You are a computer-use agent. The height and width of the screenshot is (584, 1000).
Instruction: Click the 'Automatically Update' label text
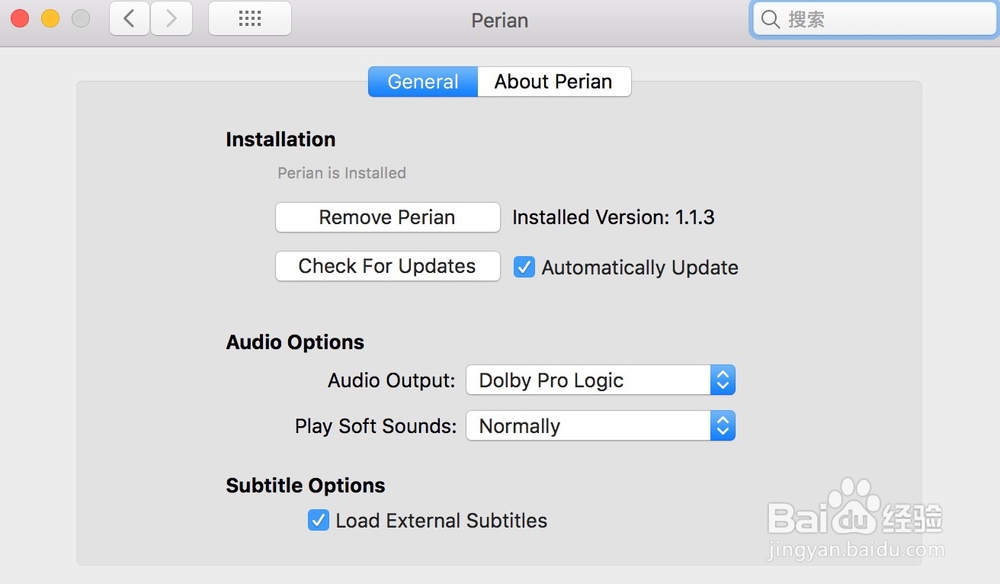point(640,268)
